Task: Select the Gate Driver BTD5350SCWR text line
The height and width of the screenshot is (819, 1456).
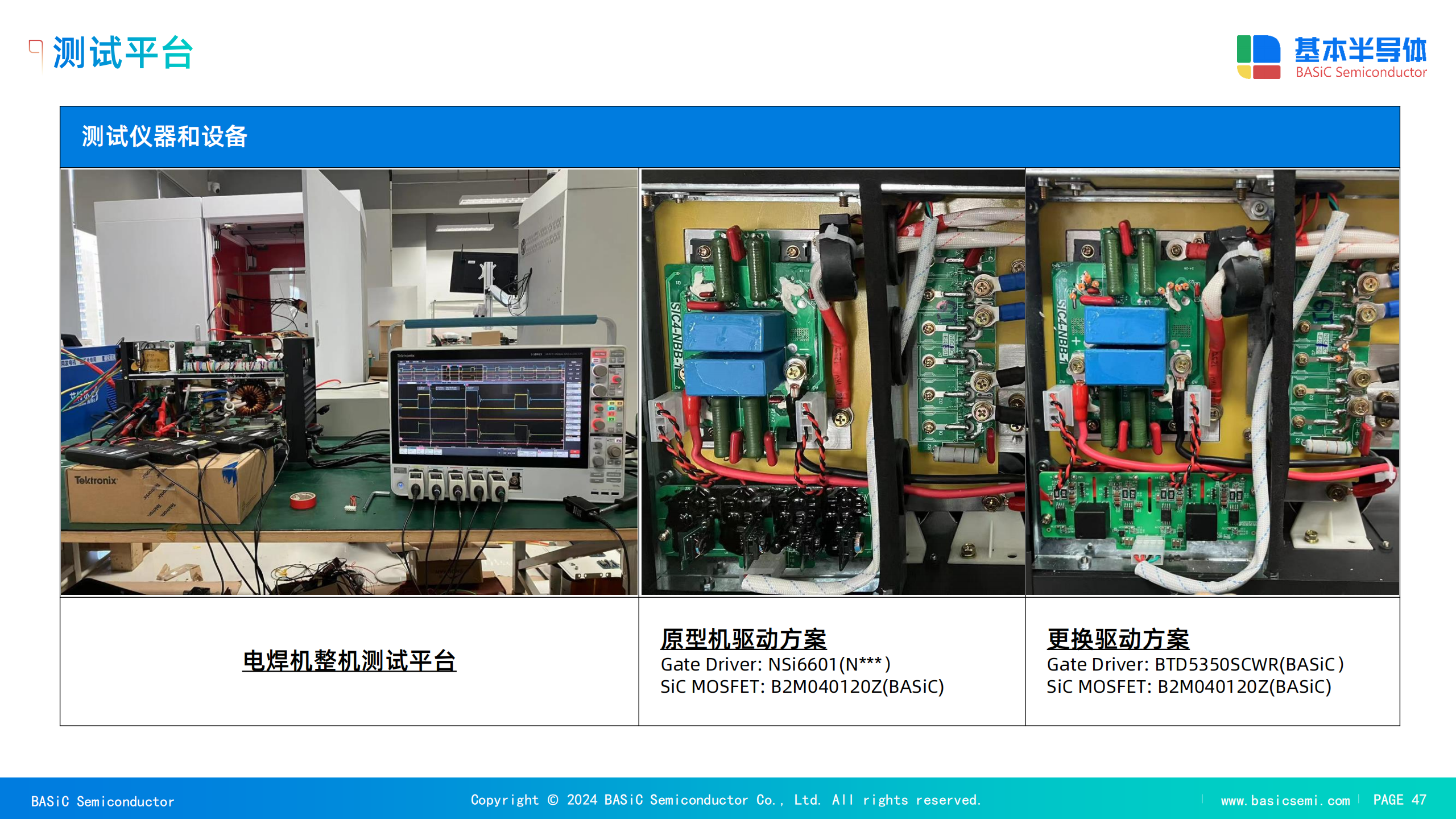Action: click(x=1194, y=664)
